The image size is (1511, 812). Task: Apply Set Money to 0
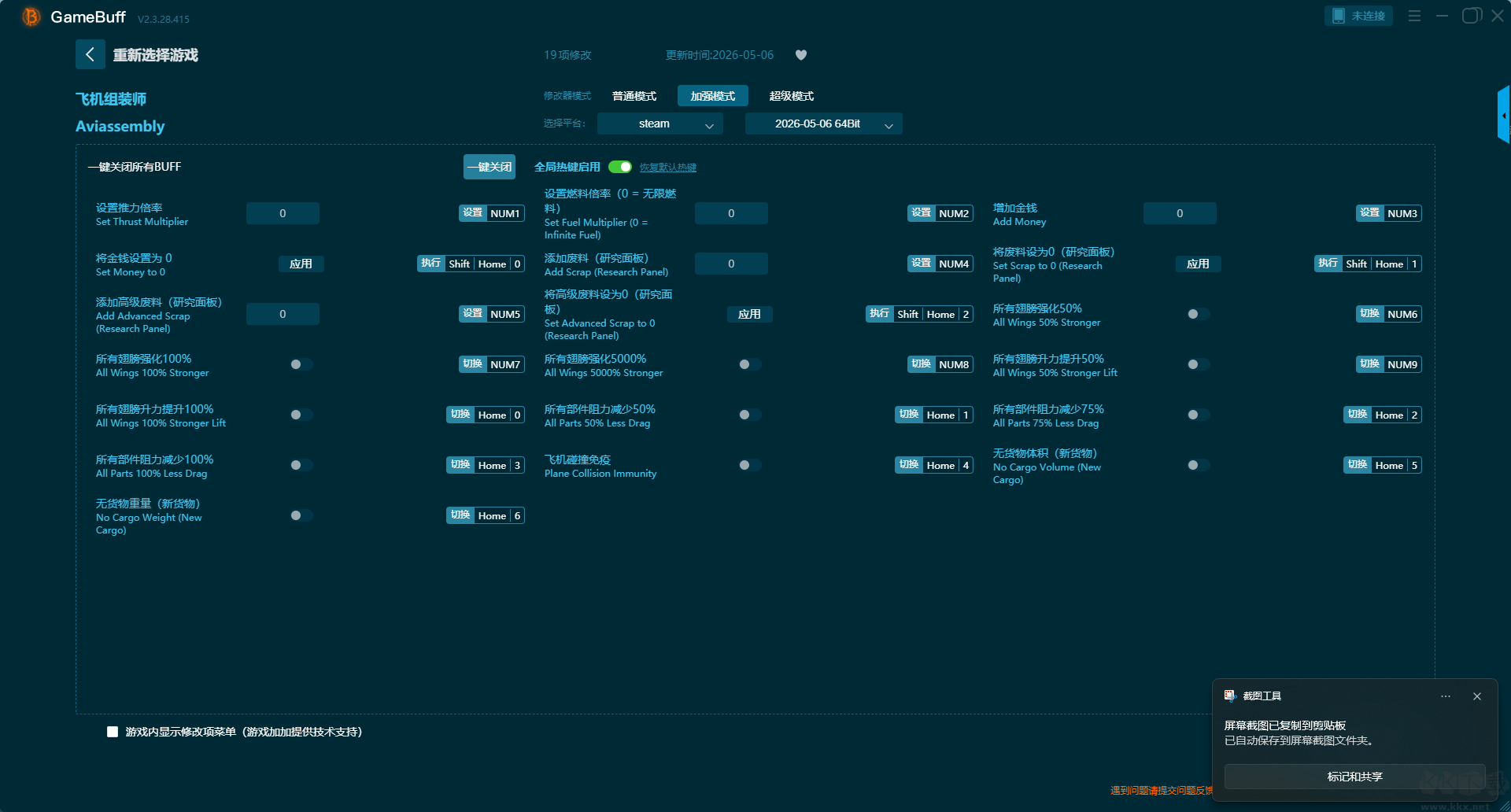(x=301, y=264)
